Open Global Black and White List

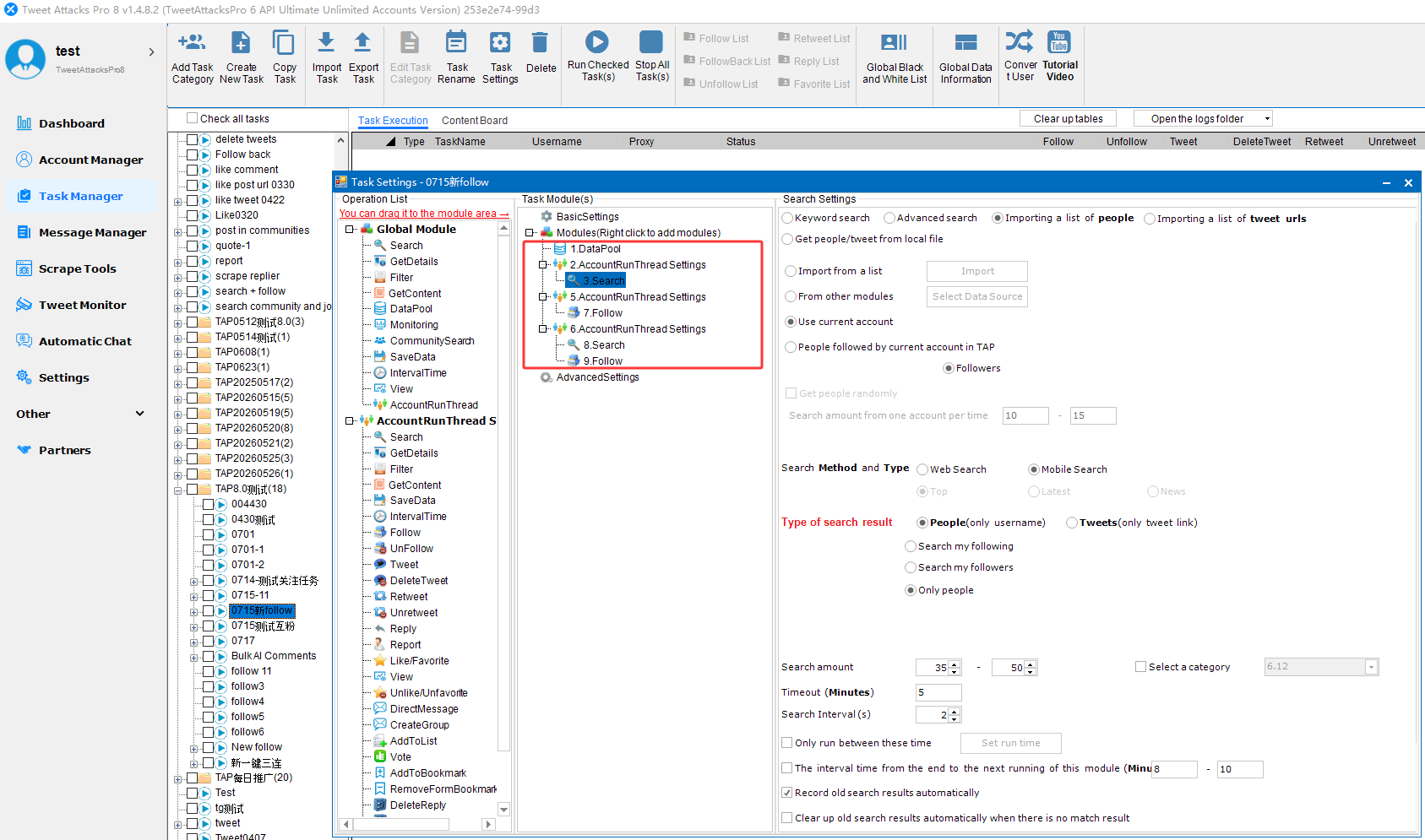point(894,43)
